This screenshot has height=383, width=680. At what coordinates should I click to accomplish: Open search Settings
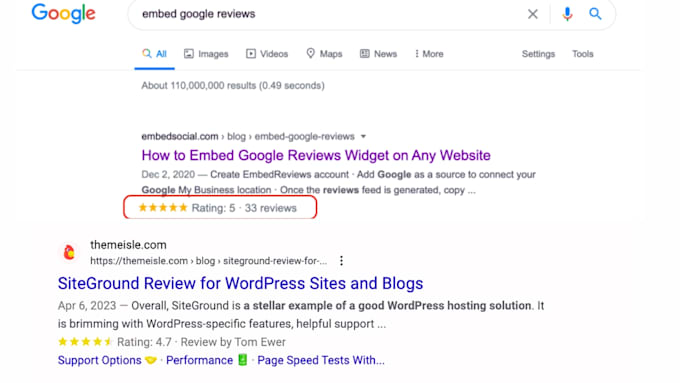pos(538,54)
